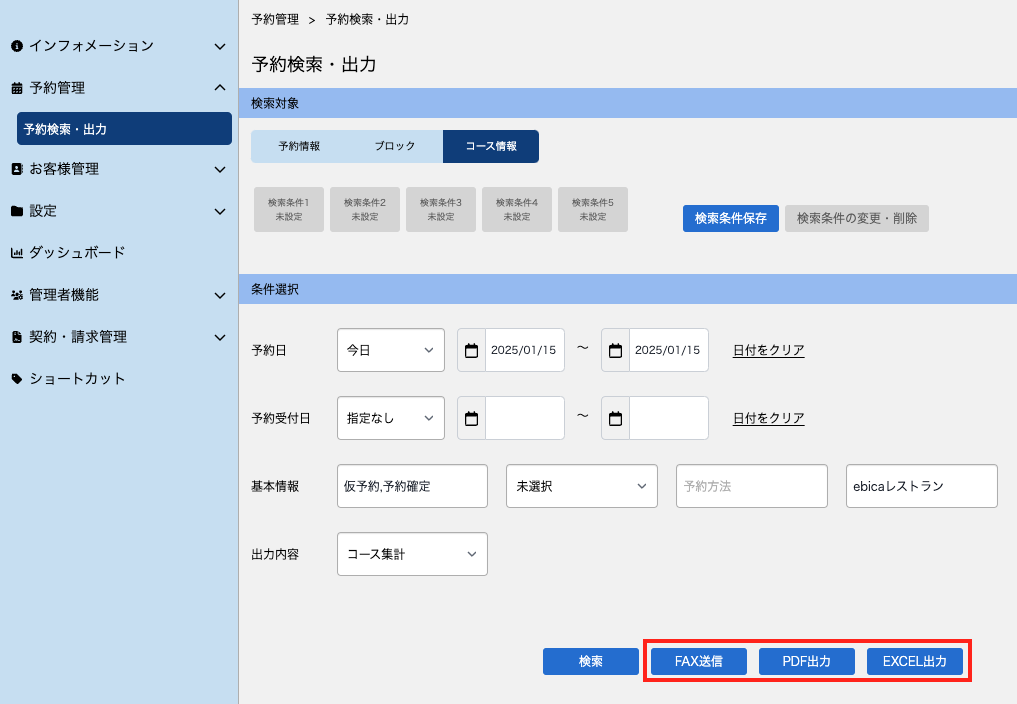
Task: Click 日付をクリア link for 予約日
Action: [769, 350]
